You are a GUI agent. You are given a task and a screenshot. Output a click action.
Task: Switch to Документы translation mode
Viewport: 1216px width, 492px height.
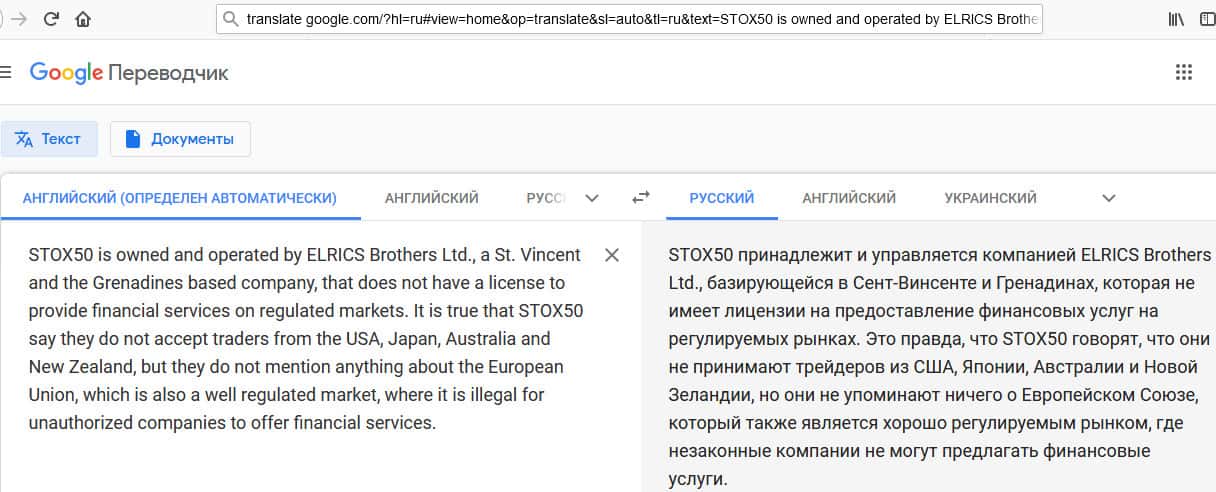click(x=180, y=139)
